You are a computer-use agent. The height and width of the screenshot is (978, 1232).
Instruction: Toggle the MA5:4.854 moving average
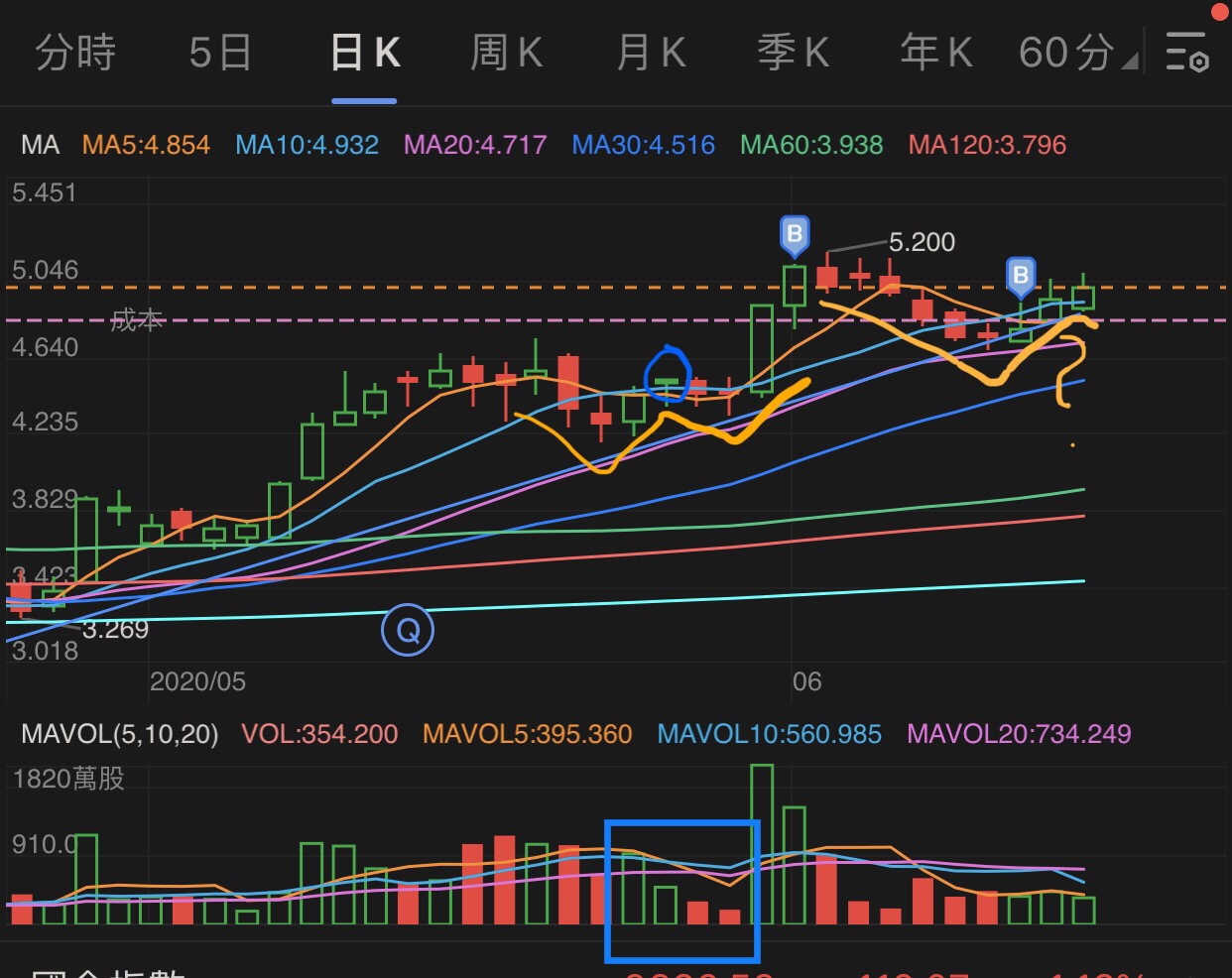point(145,145)
